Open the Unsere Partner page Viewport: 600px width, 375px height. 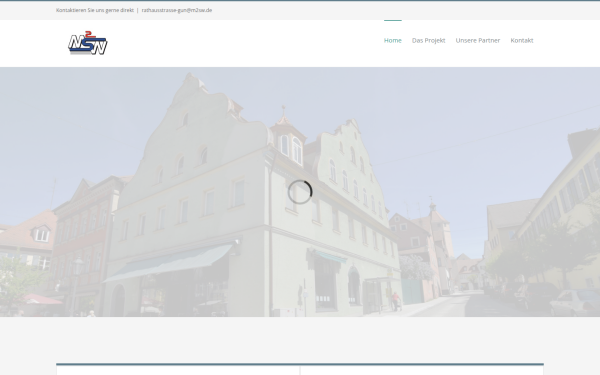(478, 40)
